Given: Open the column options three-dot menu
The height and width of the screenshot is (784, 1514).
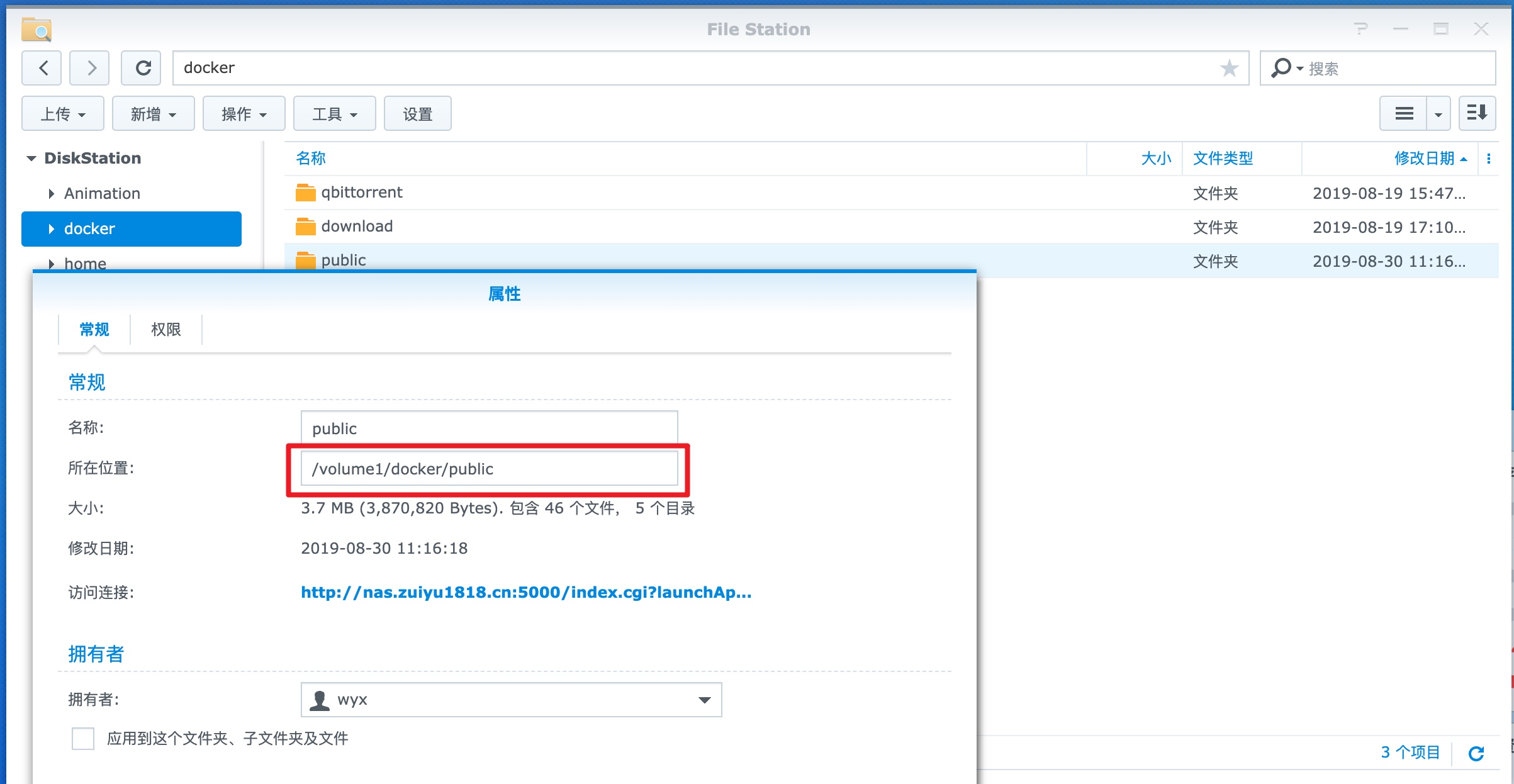Looking at the screenshot, I should pyautogui.click(x=1489, y=159).
